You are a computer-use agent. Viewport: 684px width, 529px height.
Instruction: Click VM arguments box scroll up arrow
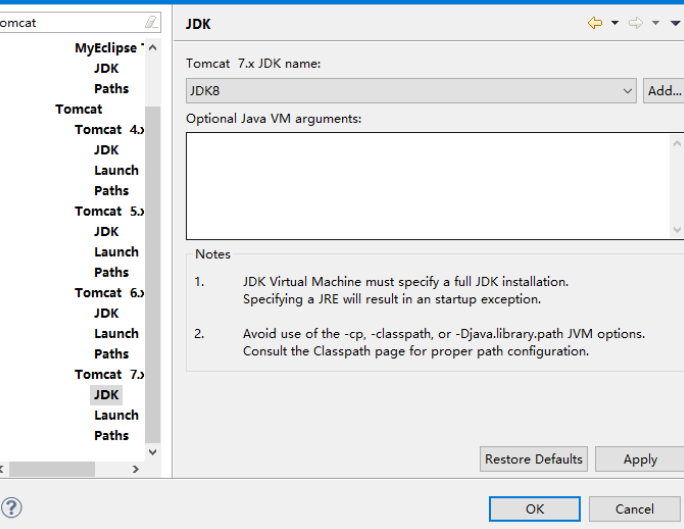(677, 143)
